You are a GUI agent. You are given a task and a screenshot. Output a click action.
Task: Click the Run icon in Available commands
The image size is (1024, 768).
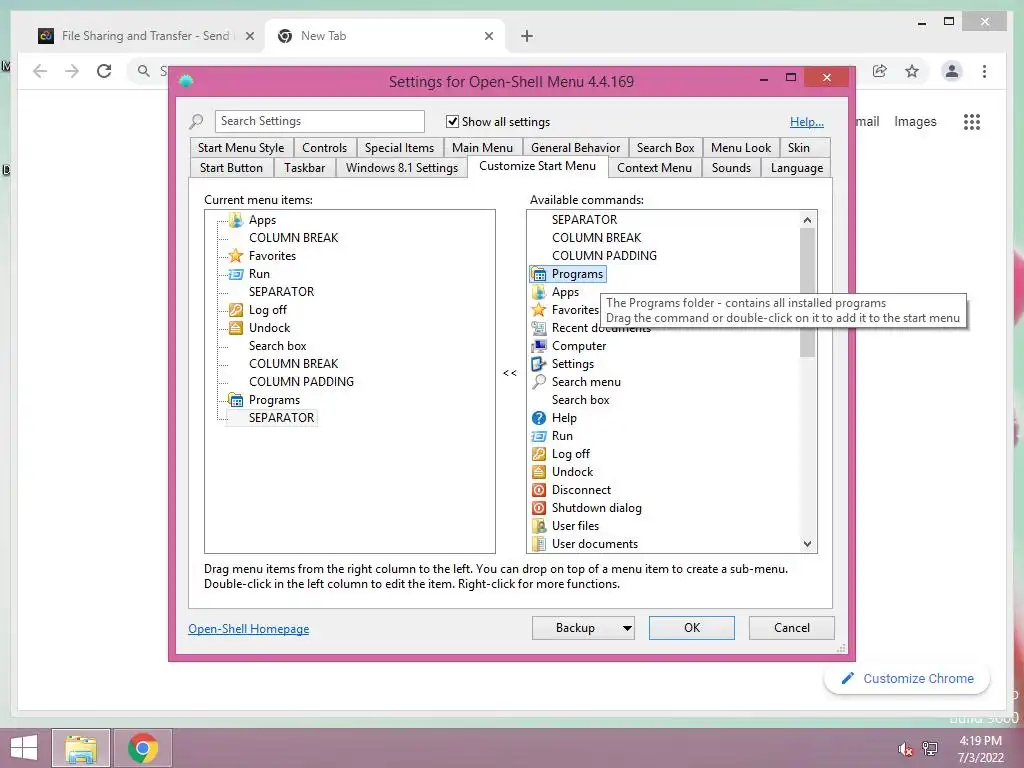pos(539,436)
